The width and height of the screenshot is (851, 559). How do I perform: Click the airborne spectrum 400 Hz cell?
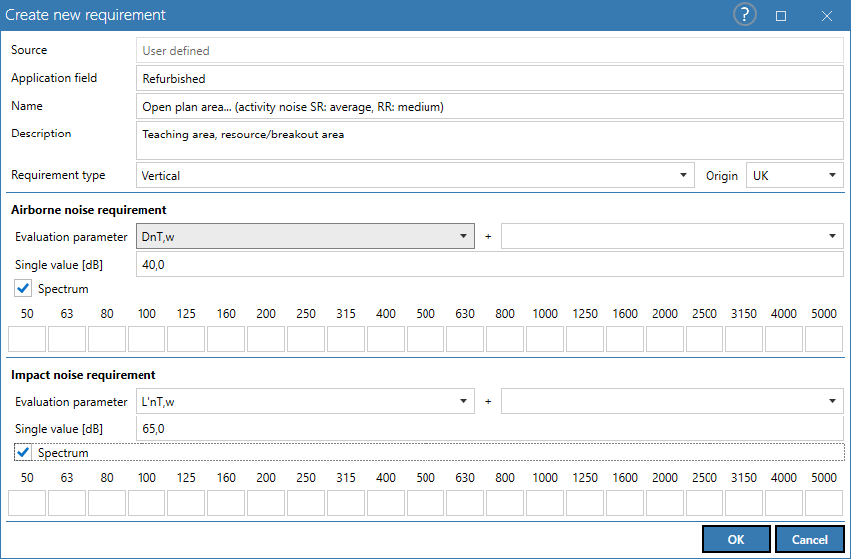click(386, 339)
